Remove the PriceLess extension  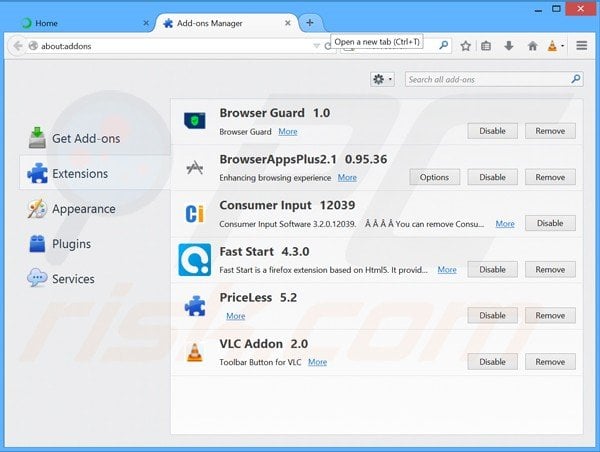click(550, 315)
